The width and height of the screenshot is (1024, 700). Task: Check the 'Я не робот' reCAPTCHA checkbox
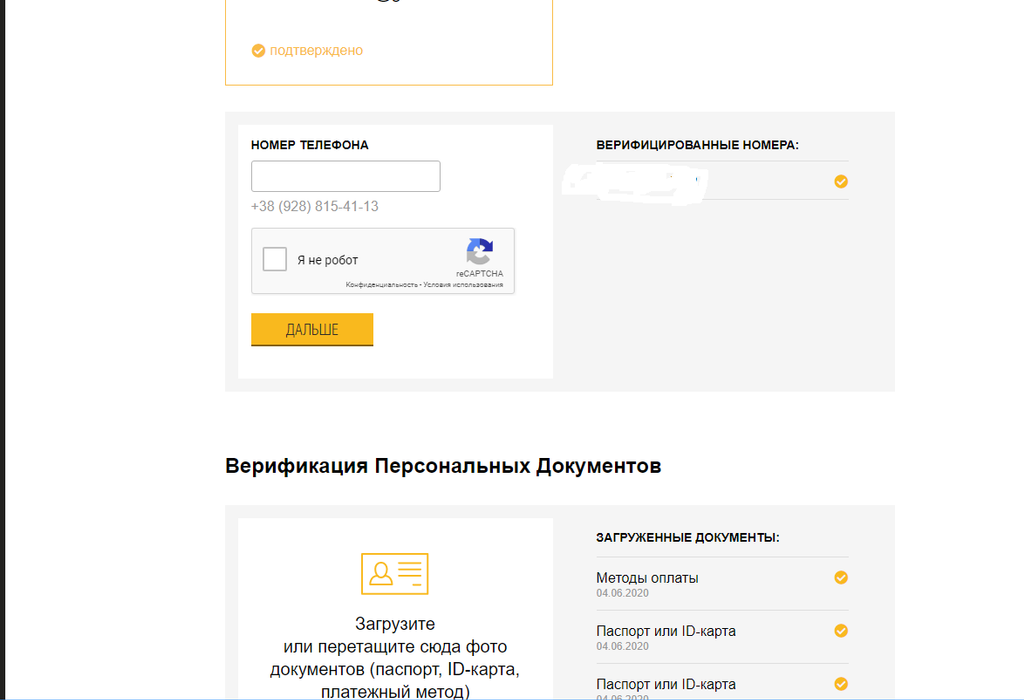pos(275,259)
